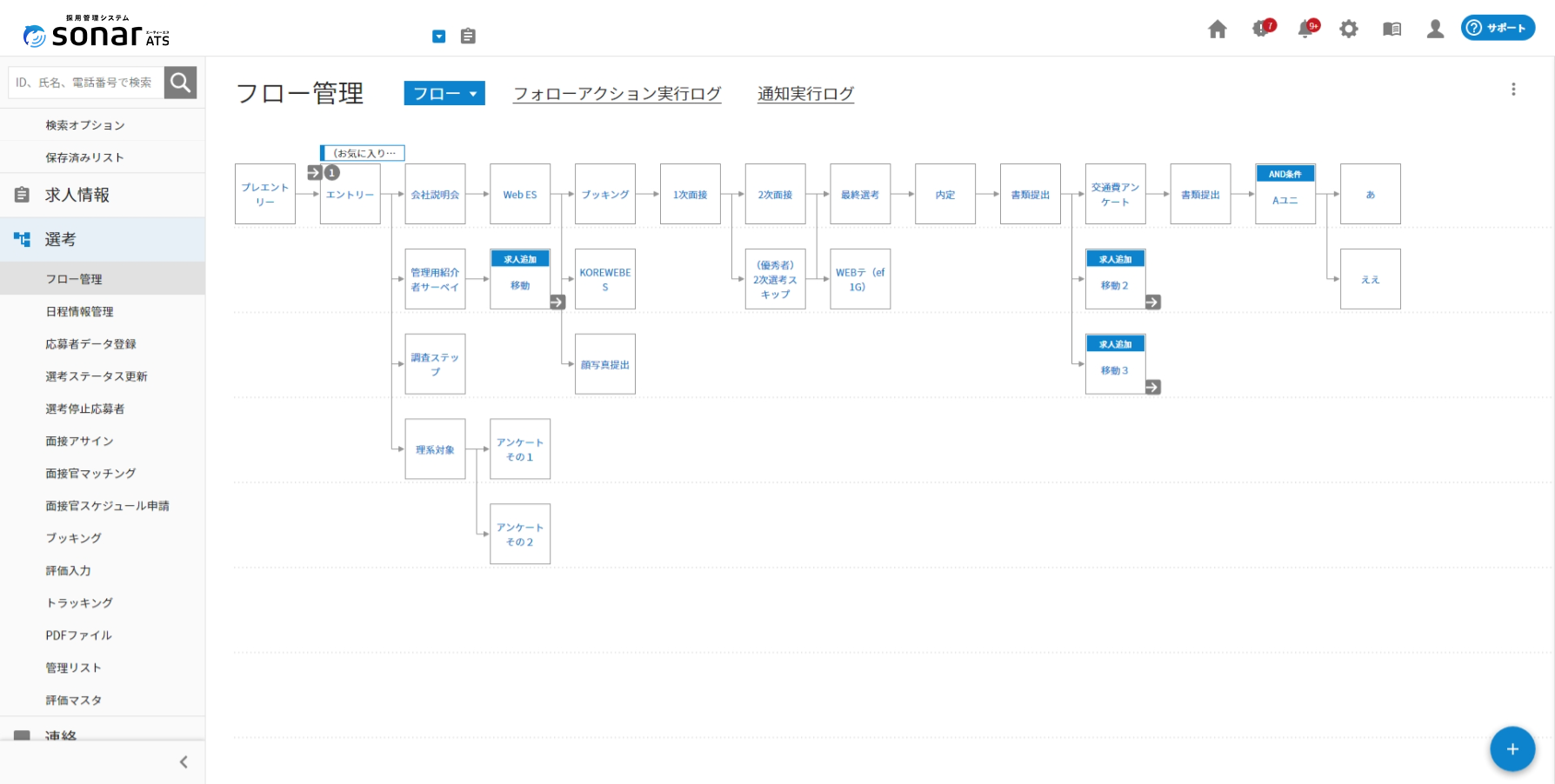Open the three-dot overflow menu
Viewport: 1555px width, 784px height.
coord(1513,89)
